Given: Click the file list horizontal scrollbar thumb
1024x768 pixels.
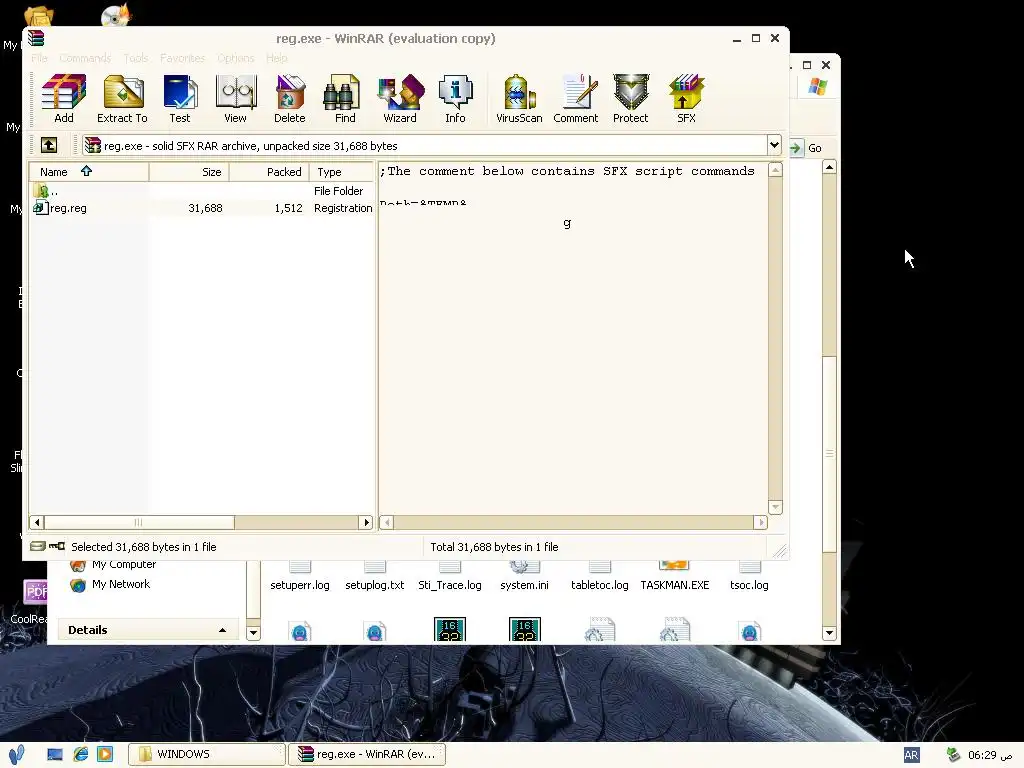Looking at the screenshot, I should point(139,522).
